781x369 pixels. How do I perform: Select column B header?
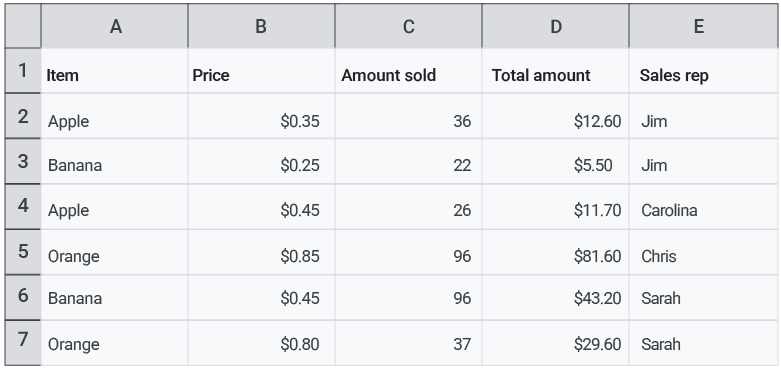click(x=261, y=26)
